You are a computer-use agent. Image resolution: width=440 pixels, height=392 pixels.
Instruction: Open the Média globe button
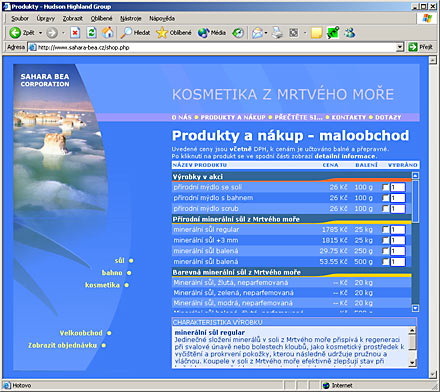click(x=212, y=33)
